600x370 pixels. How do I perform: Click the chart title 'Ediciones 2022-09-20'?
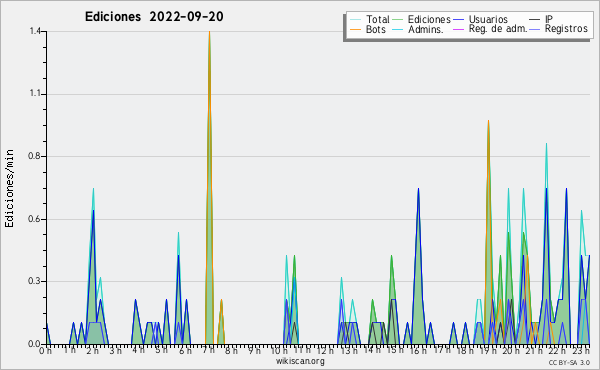[x=154, y=17]
